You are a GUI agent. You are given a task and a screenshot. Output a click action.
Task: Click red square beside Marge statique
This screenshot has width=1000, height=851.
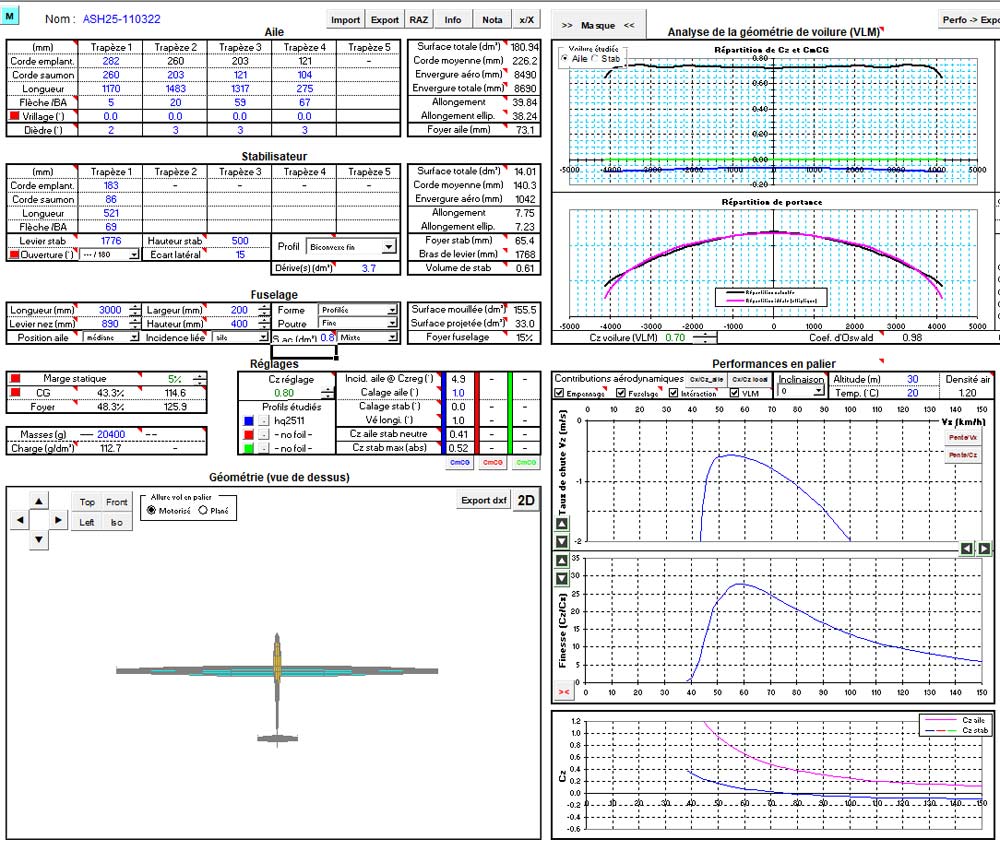coord(15,378)
